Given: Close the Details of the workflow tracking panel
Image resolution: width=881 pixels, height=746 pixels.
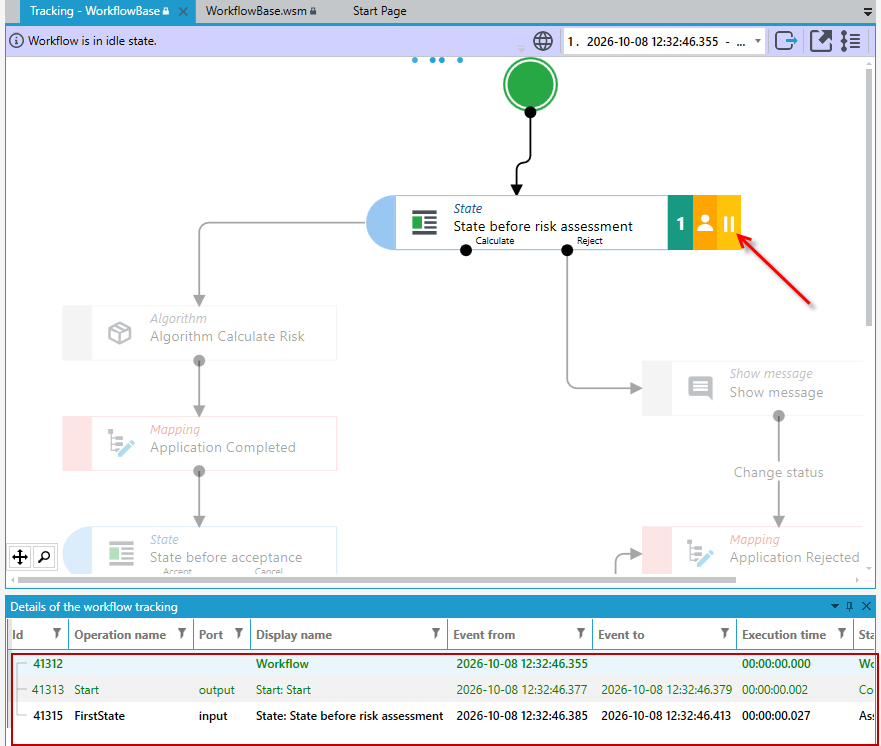Looking at the screenshot, I should pos(866,606).
